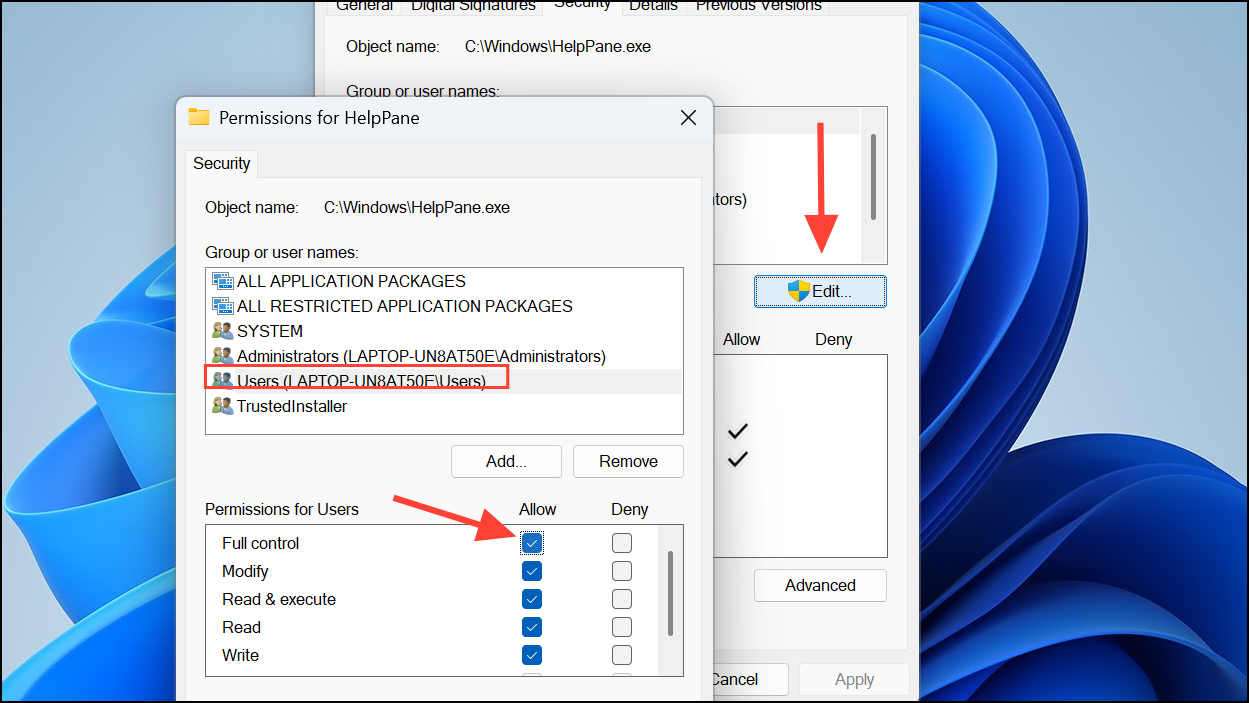Viewport: 1249px width, 703px height.
Task: Select the SYSTEM account icon
Action: point(222,330)
